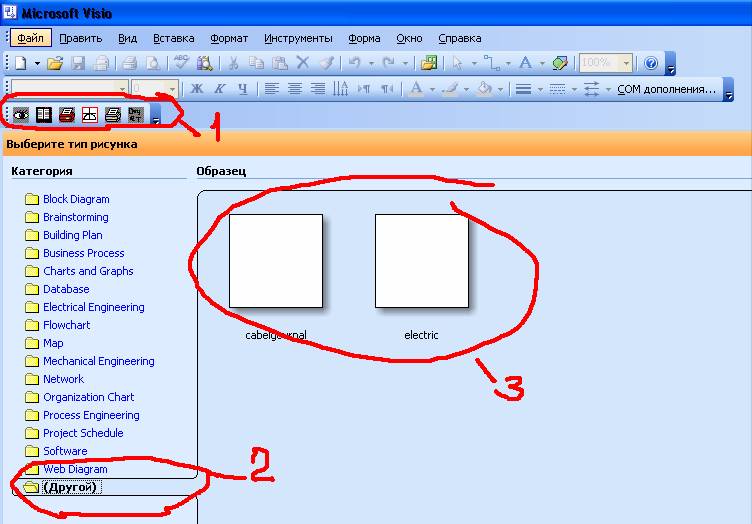Screen dimensions: 752x524
Task: Toggle align text right
Action: (317, 89)
